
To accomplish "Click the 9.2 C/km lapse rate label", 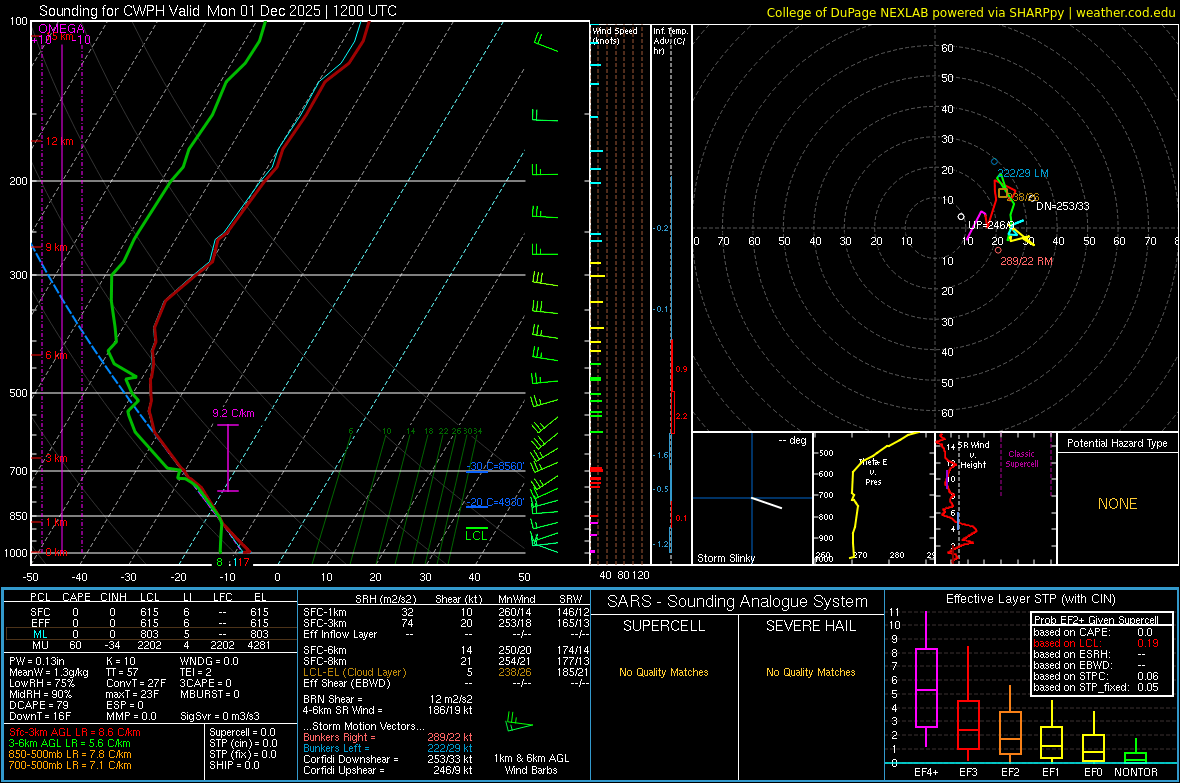I will 233,413.
